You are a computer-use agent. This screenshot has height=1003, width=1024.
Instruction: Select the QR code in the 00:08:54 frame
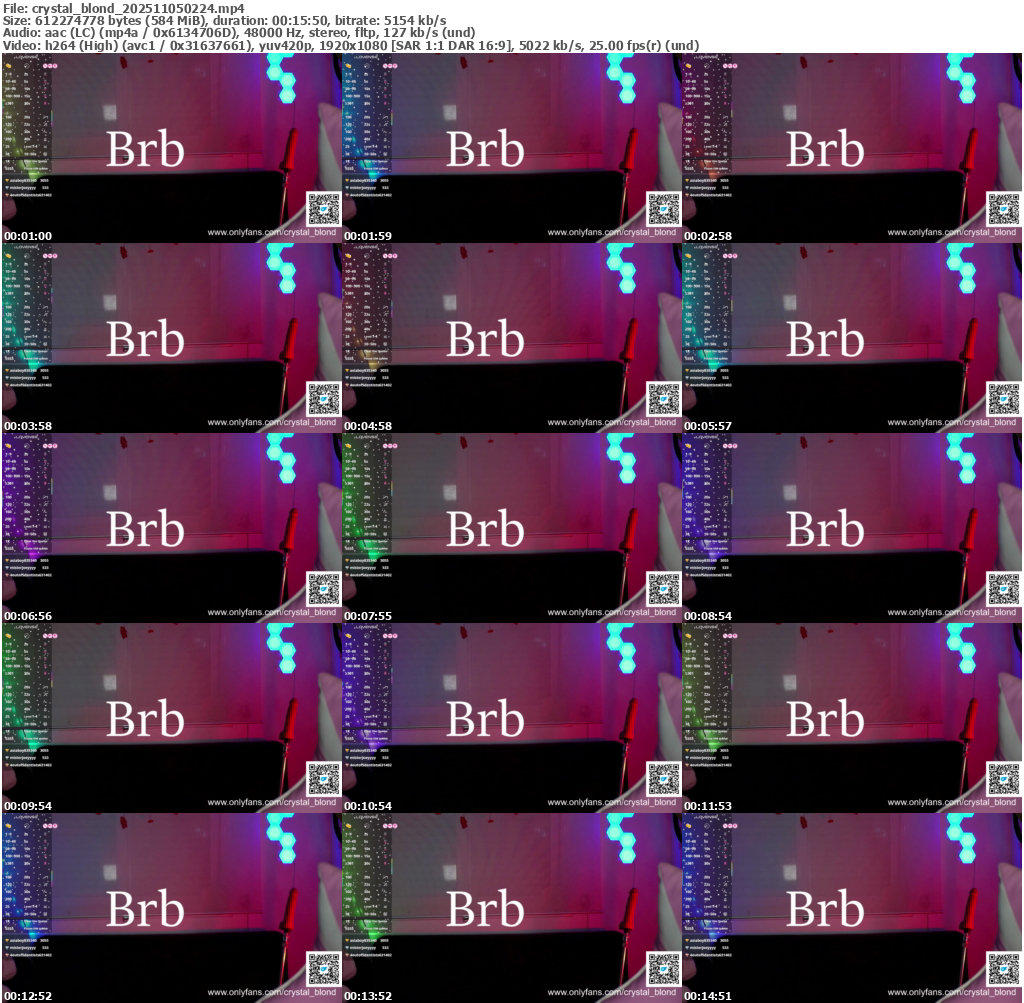[x=1003, y=588]
